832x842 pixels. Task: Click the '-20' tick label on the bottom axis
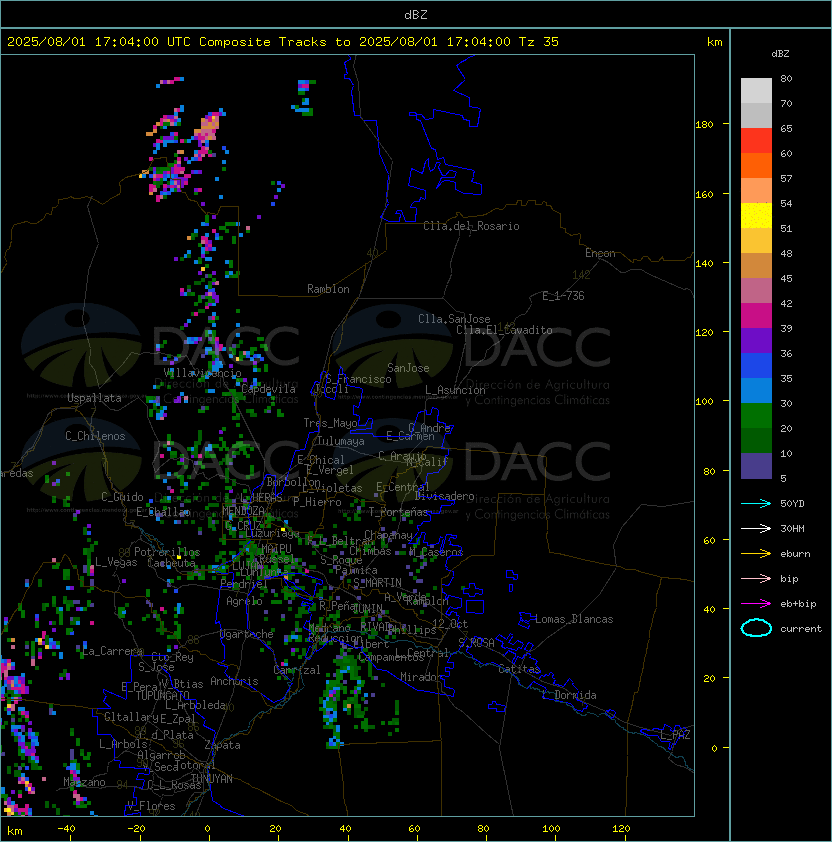136,829
